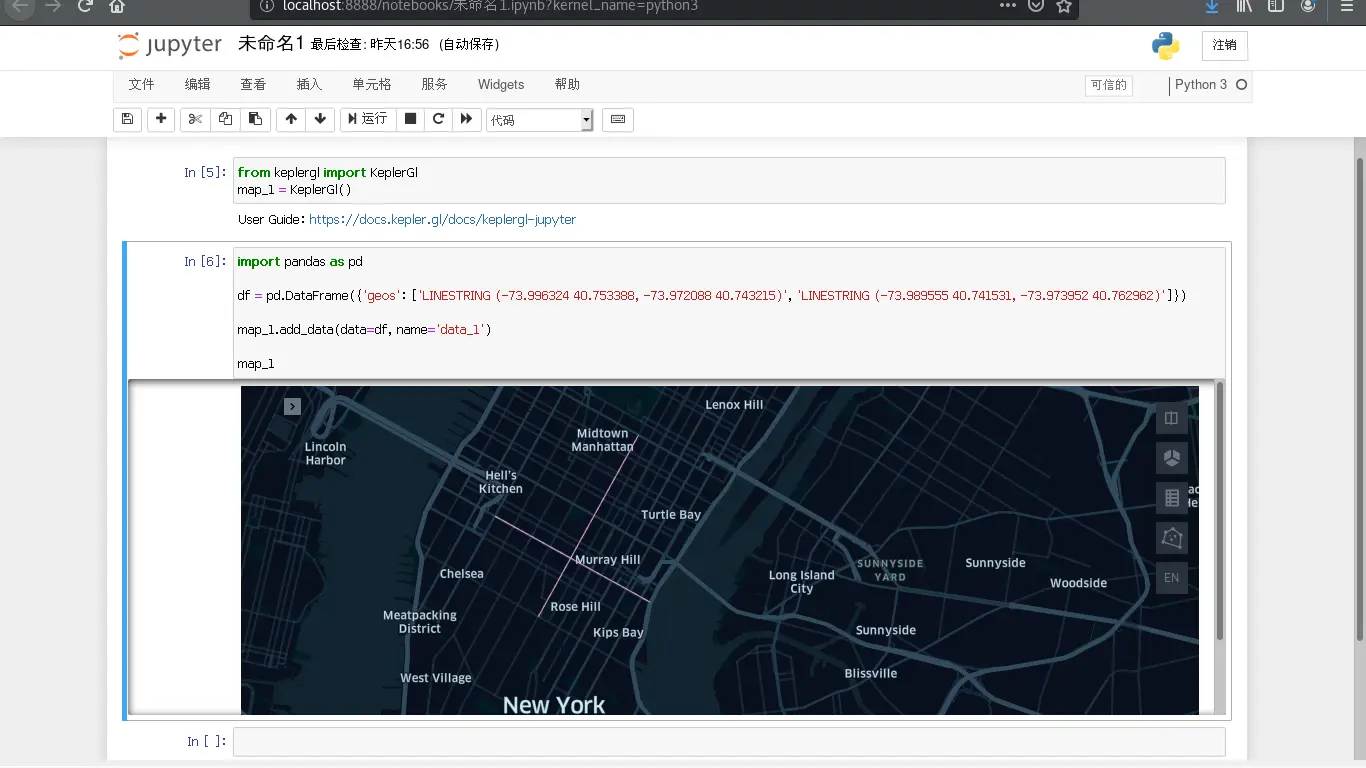Run the cell with the 运行 button
The image size is (1366, 768).
click(368, 119)
